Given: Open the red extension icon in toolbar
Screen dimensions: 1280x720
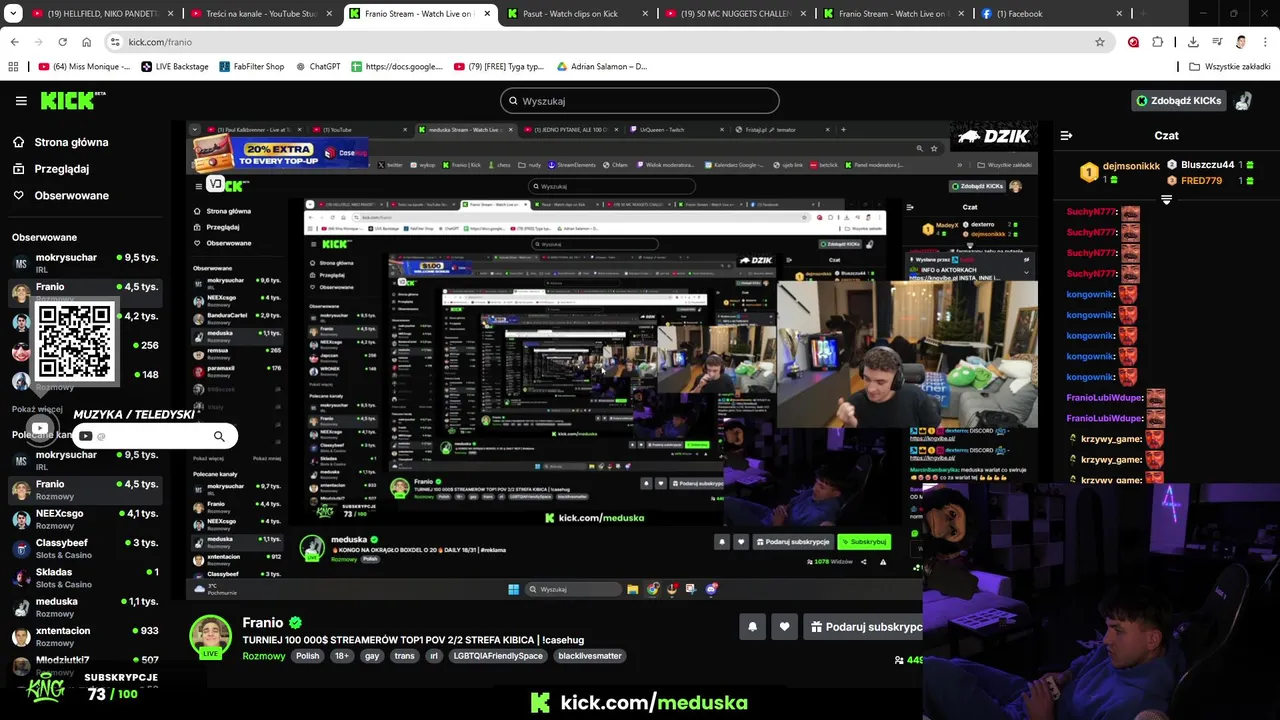Looking at the screenshot, I should (1133, 42).
